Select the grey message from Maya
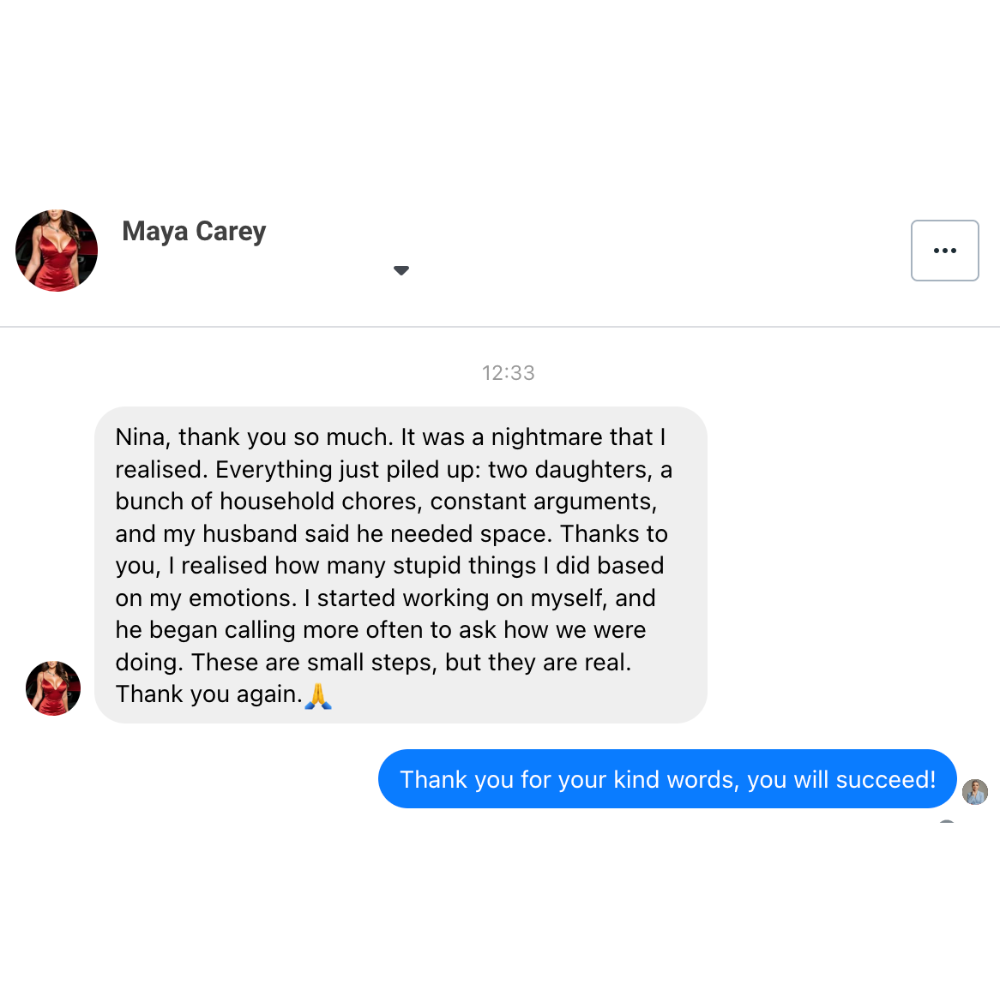Screen dimensions: 1000x1000 coord(401,565)
